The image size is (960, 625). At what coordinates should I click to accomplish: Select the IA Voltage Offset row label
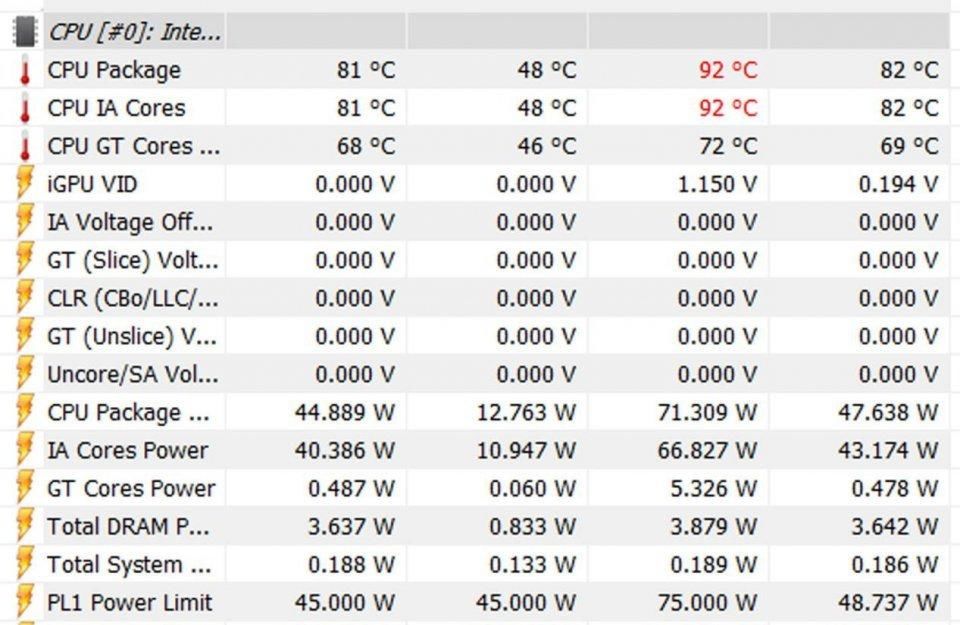tap(130, 222)
